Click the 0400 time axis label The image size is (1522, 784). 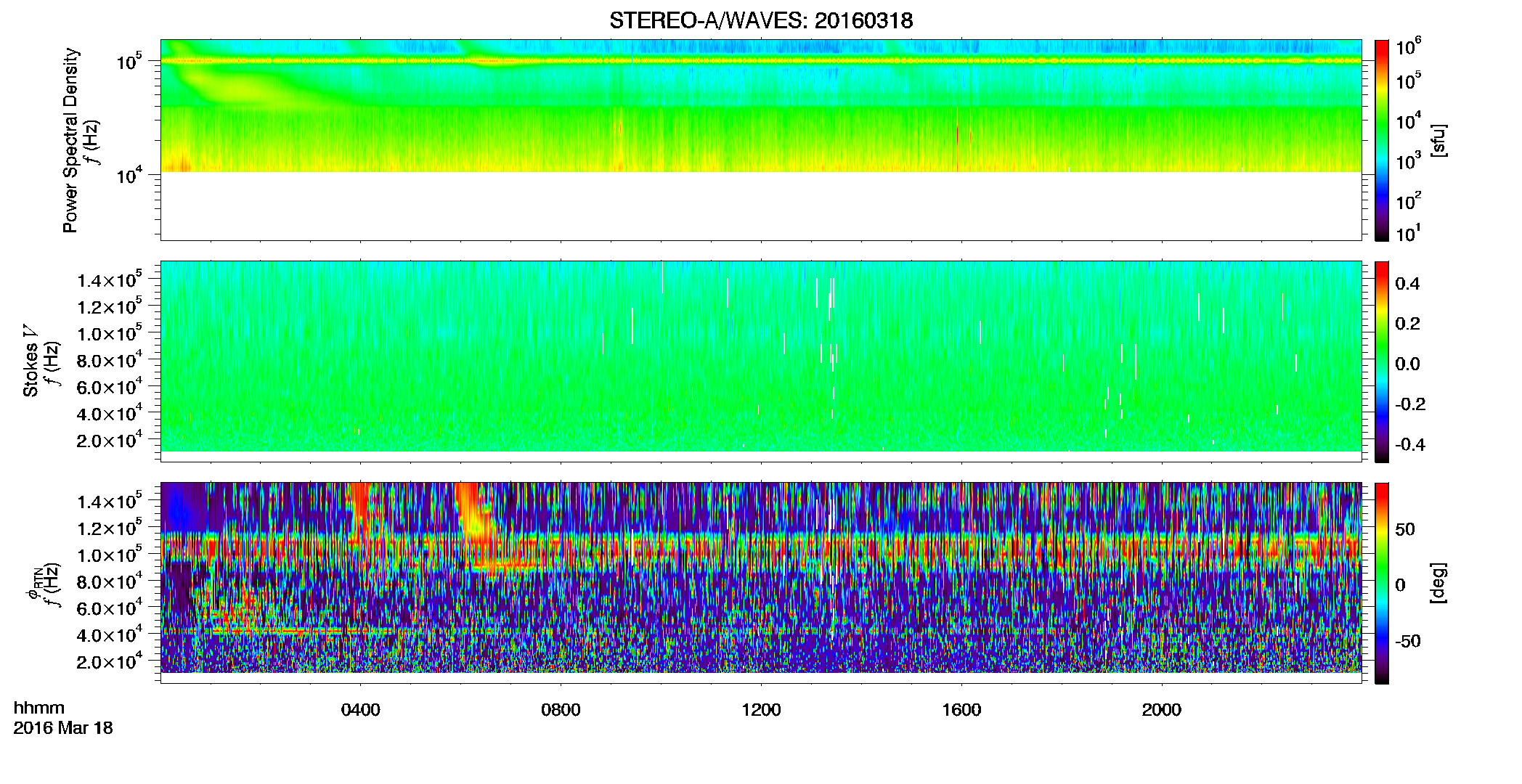pyautogui.click(x=360, y=710)
